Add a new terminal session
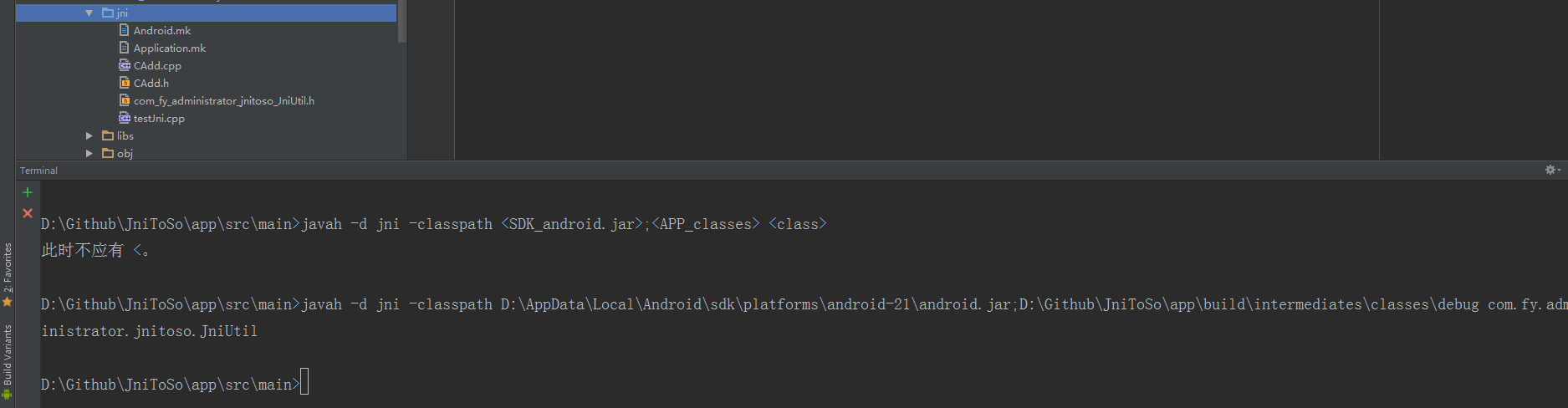Screen dimensions: 1568x408 tap(28, 192)
